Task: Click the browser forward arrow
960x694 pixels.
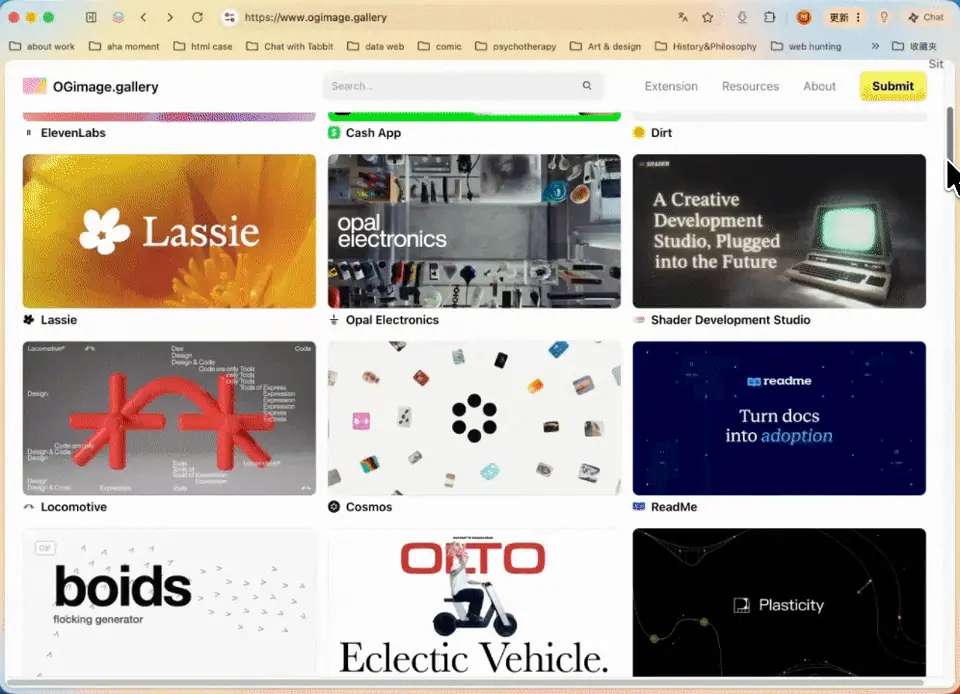Action: point(170,17)
